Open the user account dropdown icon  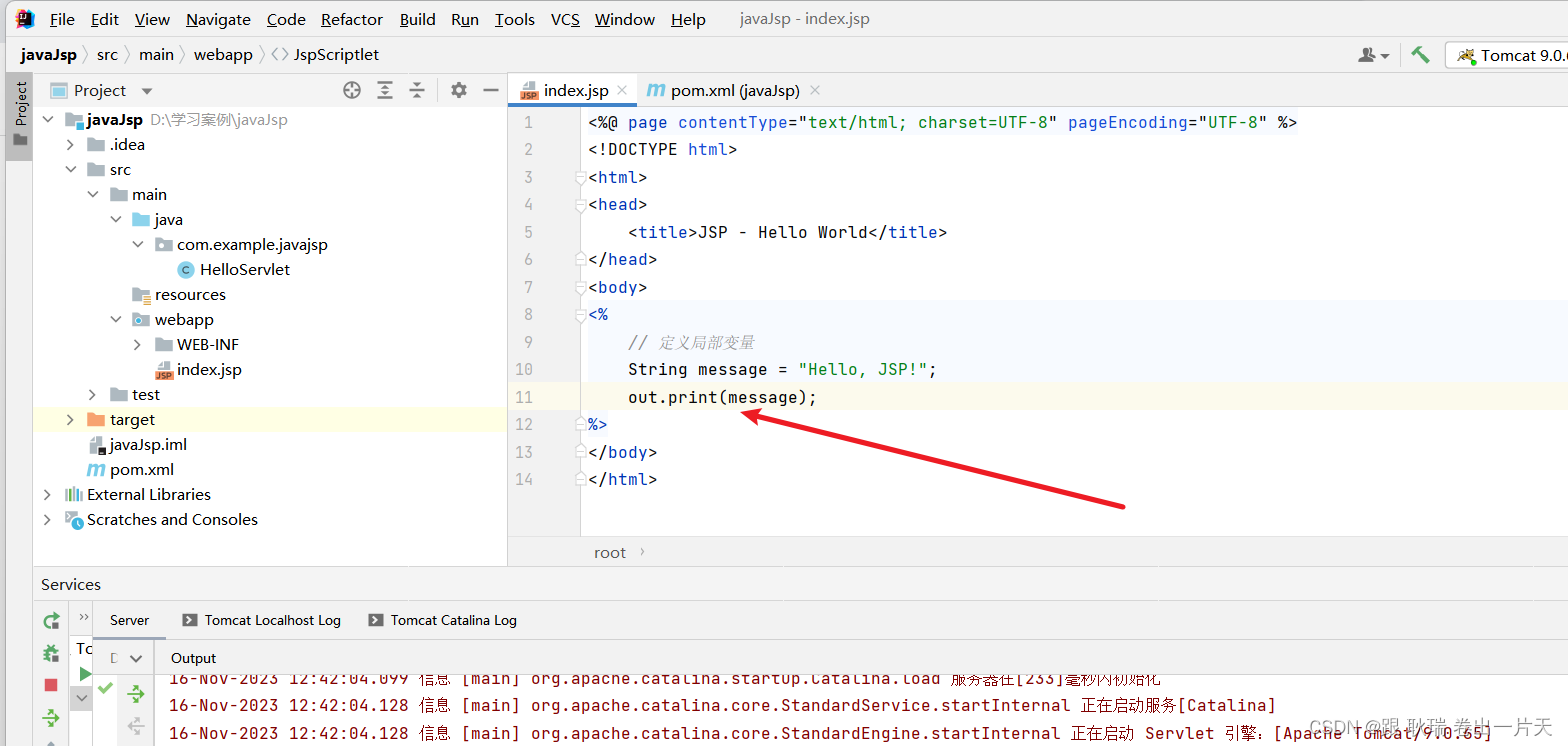(x=1374, y=55)
